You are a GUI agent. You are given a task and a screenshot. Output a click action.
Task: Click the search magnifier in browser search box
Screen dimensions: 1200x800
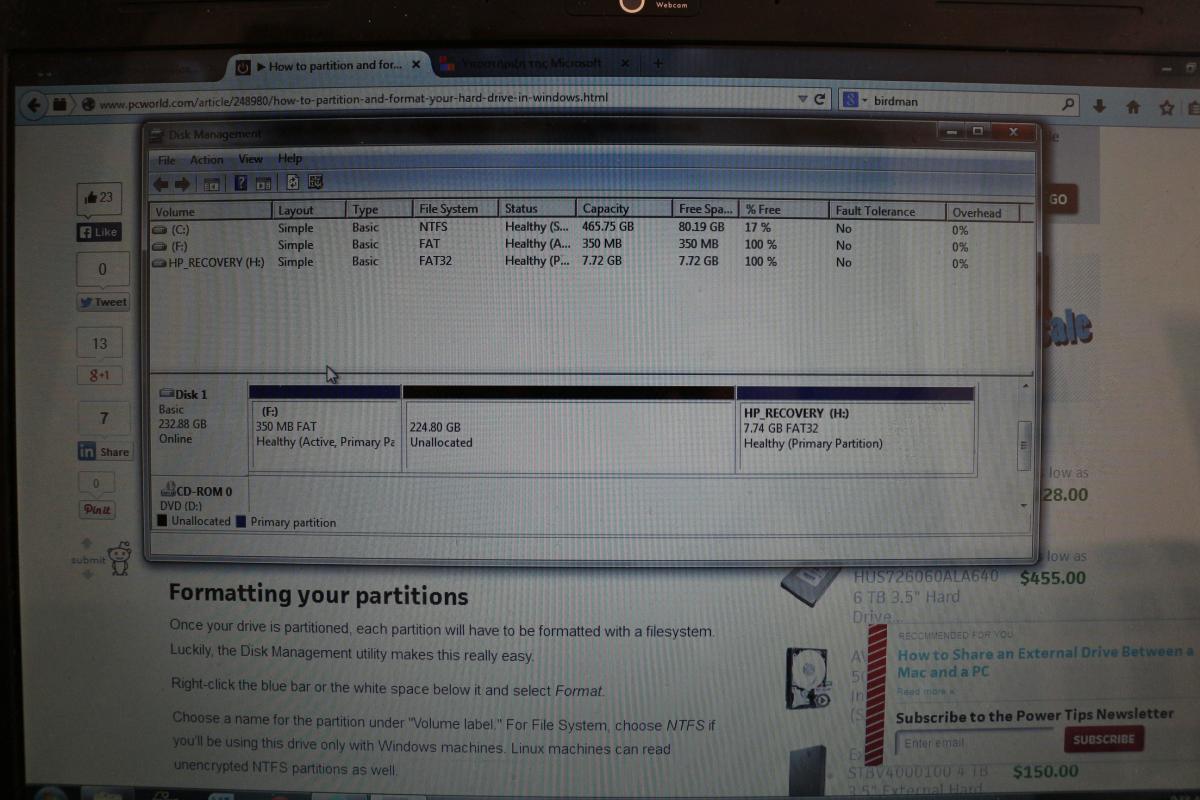coord(1068,102)
